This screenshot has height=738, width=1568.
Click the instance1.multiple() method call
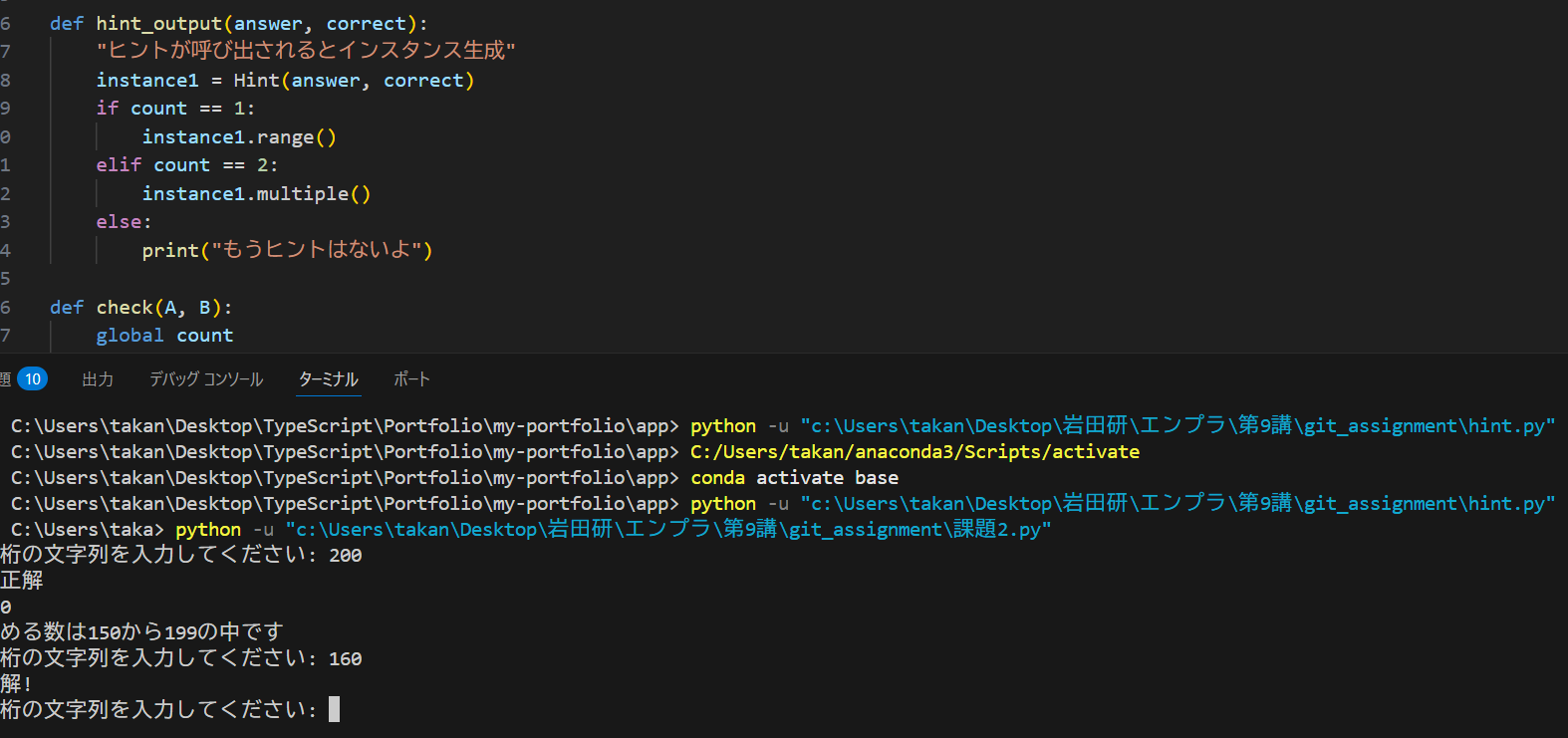tap(256, 194)
